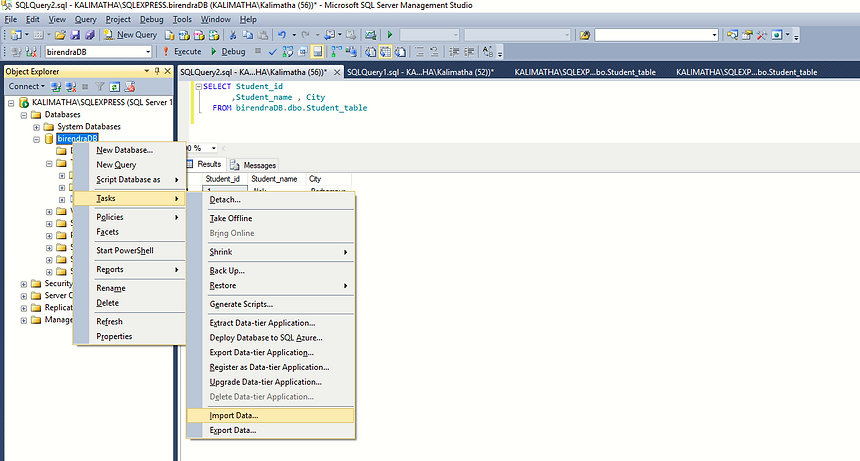Click the Solution Explorer toolbar icon
Image resolution: width=860 pixels, height=461 pixels.
point(733,35)
